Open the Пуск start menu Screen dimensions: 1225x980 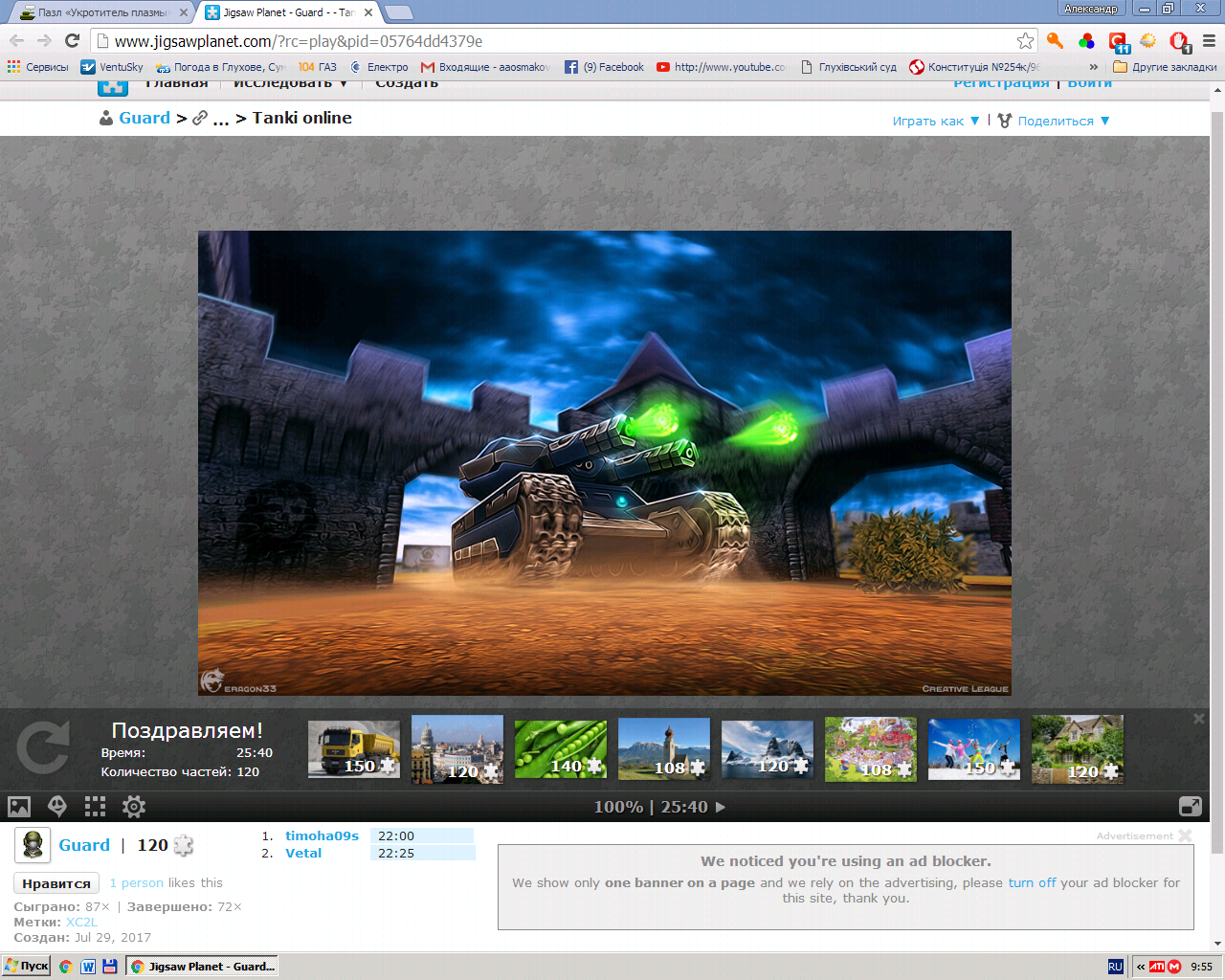click(26, 966)
